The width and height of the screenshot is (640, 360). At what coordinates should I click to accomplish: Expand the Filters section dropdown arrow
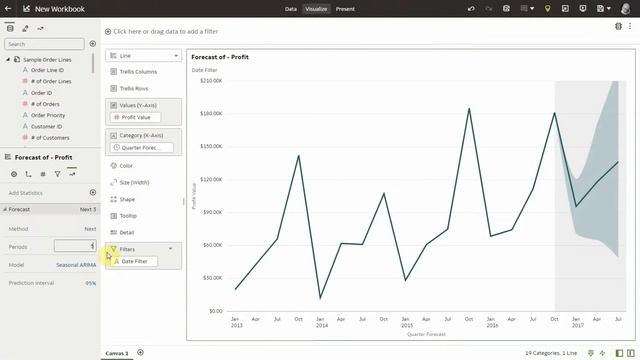click(171, 249)
